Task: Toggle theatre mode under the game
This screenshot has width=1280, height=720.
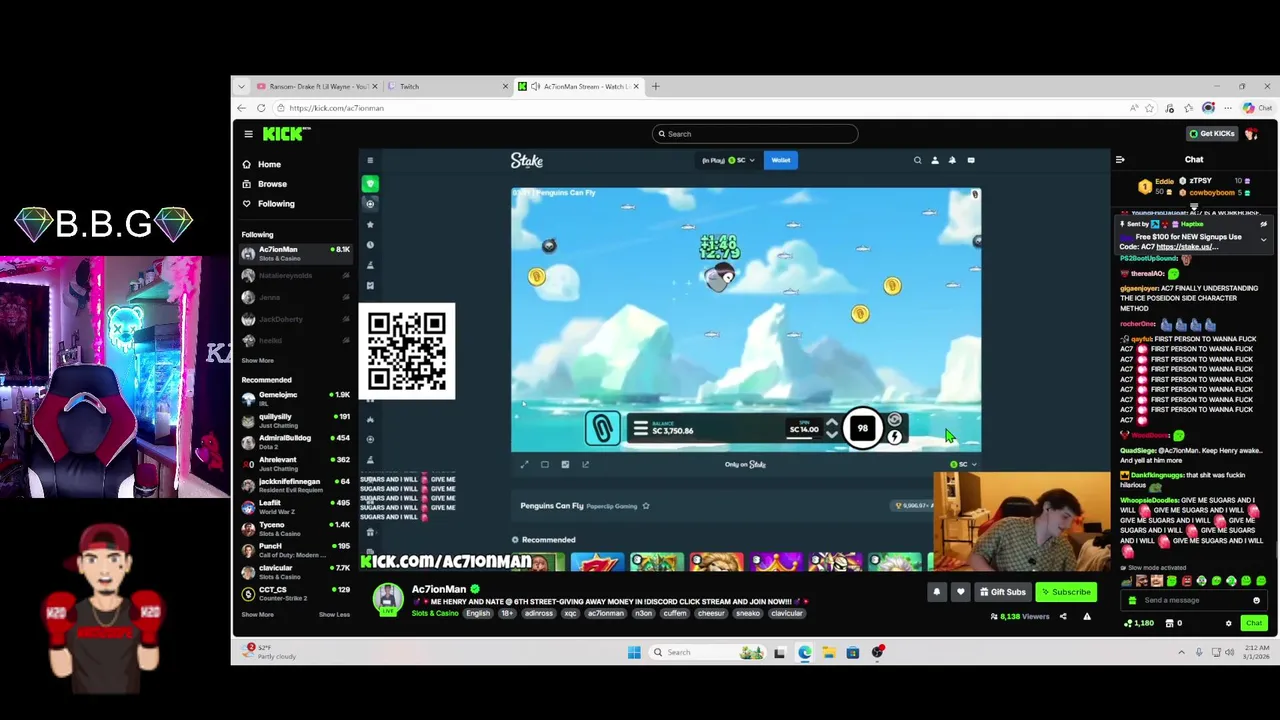Action: [544, 464]
